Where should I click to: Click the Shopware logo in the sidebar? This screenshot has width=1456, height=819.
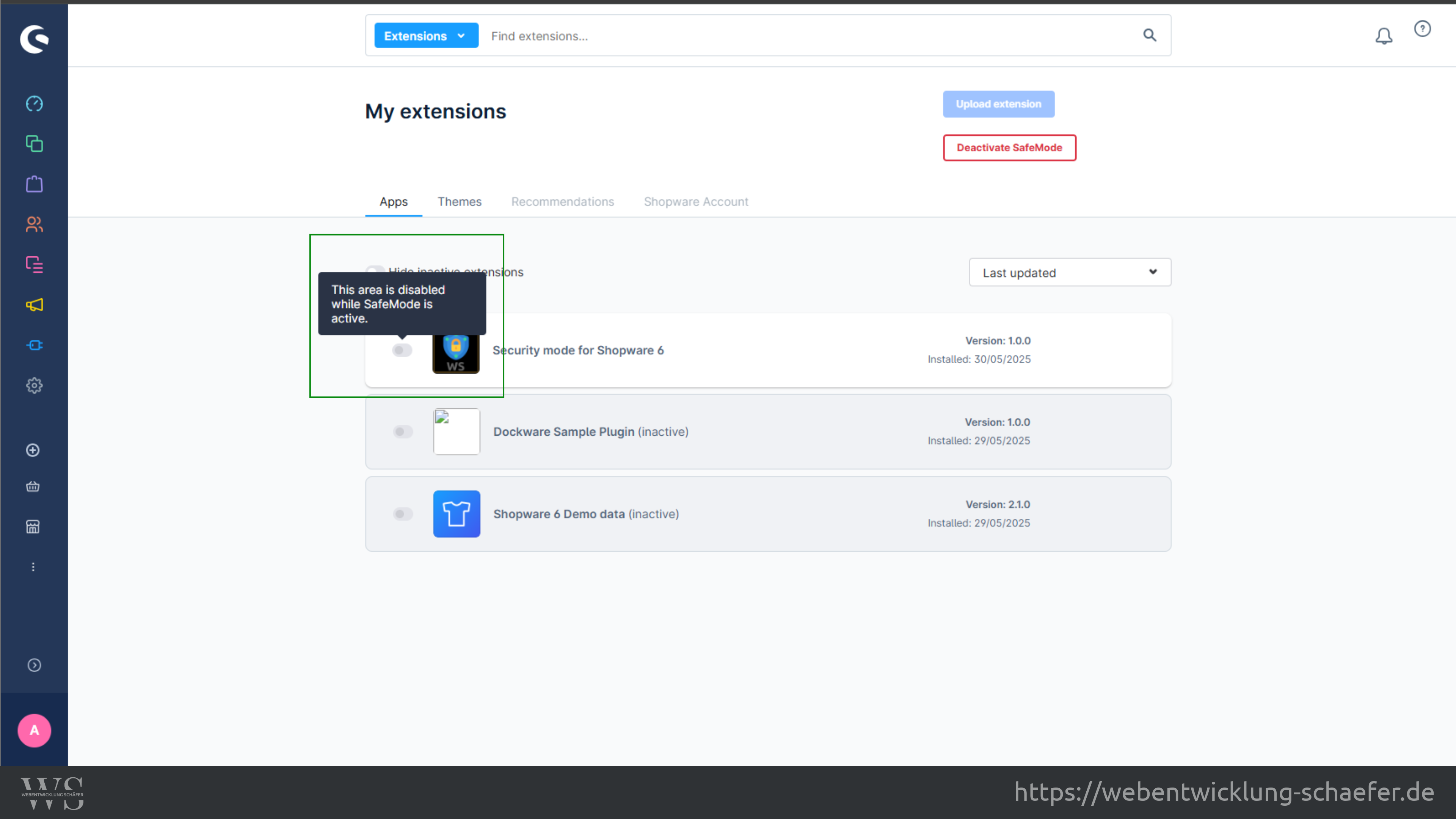34,39
